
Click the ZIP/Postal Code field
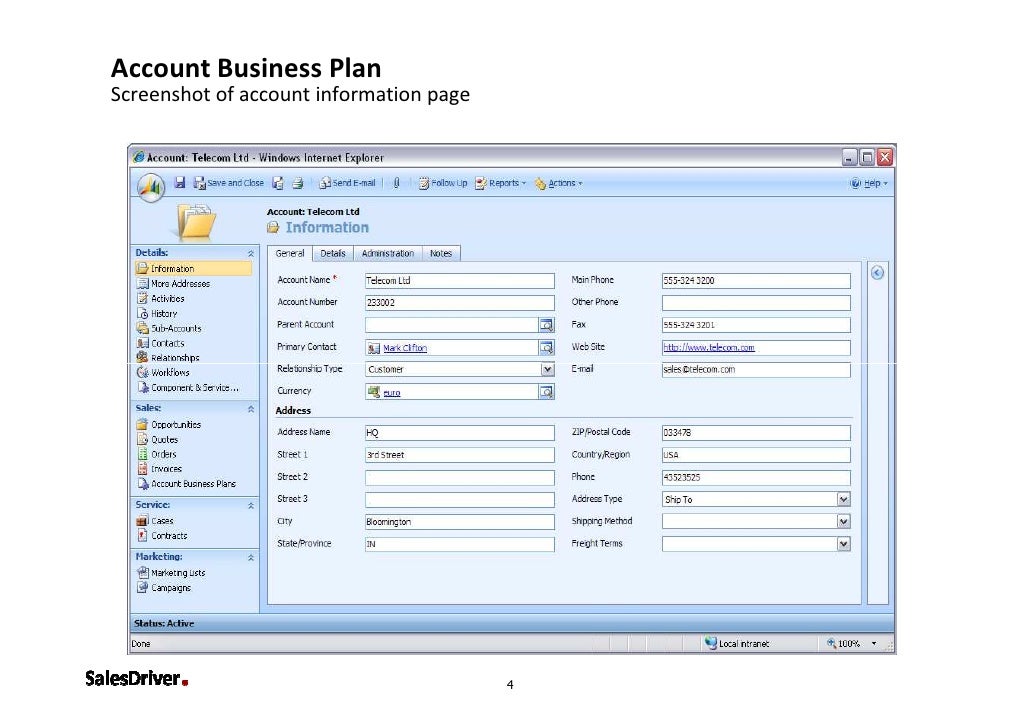click(756, 432)
